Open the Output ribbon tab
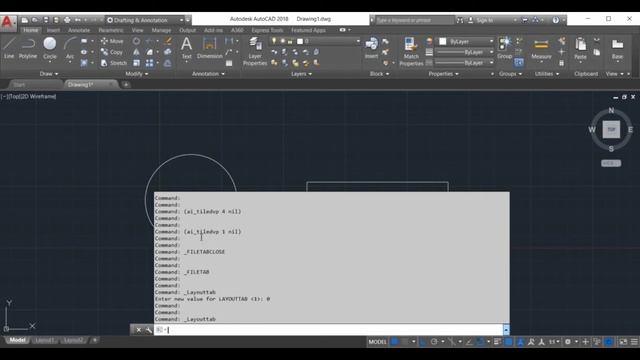Image resolution: width=640 pixels, height=360 pixels. tap(187, 30)
